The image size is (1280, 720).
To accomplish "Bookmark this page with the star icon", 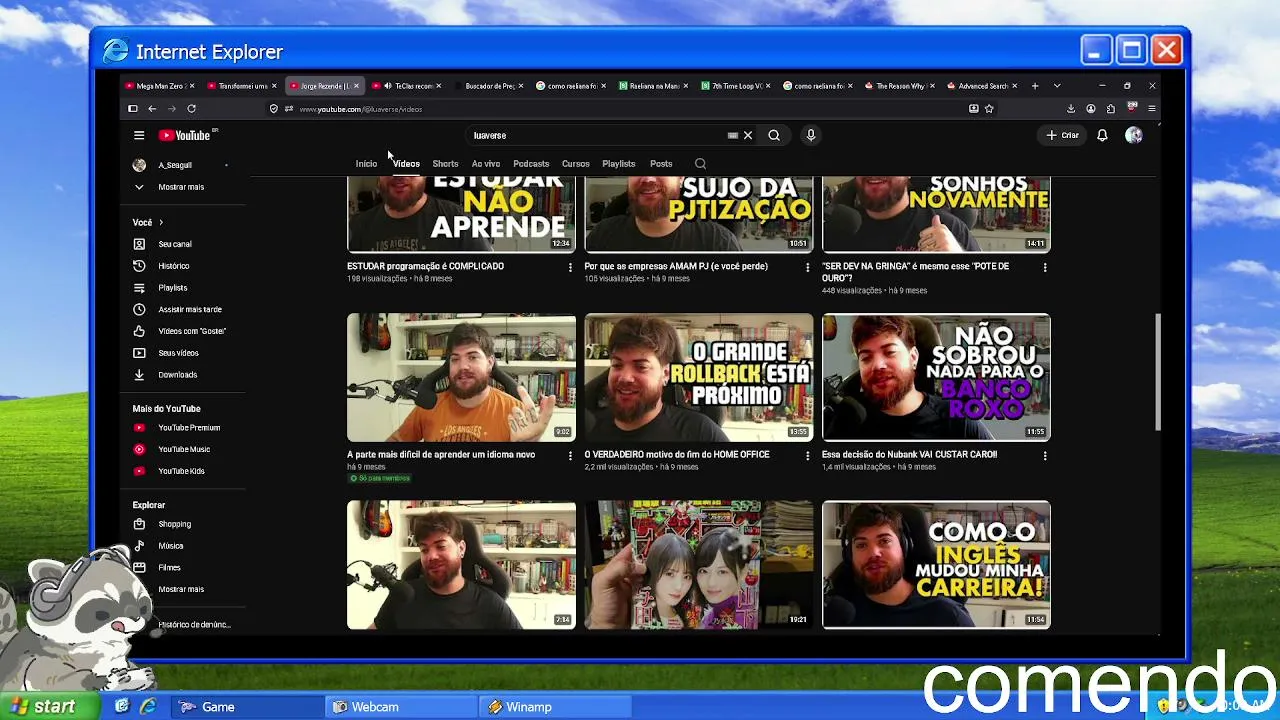I will point(989,109).
